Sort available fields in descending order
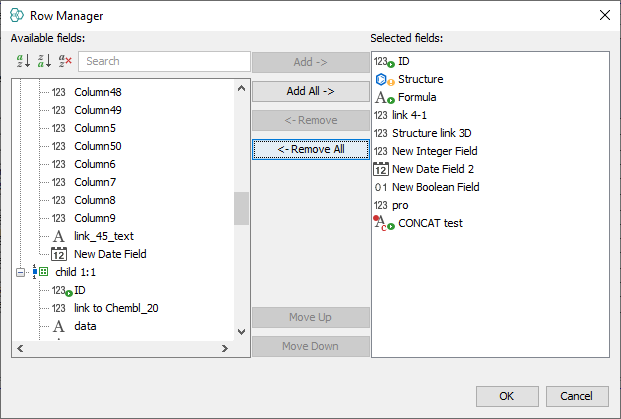 click(x=44, y=61)
